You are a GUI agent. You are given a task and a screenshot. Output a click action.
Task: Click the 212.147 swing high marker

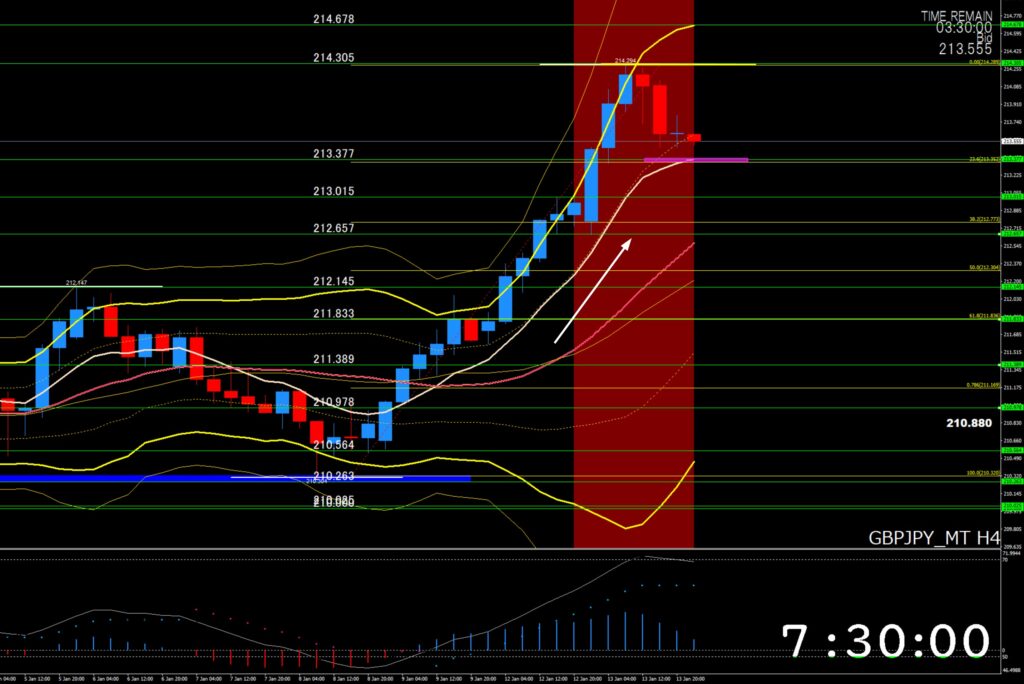click(x=78, y=283)
